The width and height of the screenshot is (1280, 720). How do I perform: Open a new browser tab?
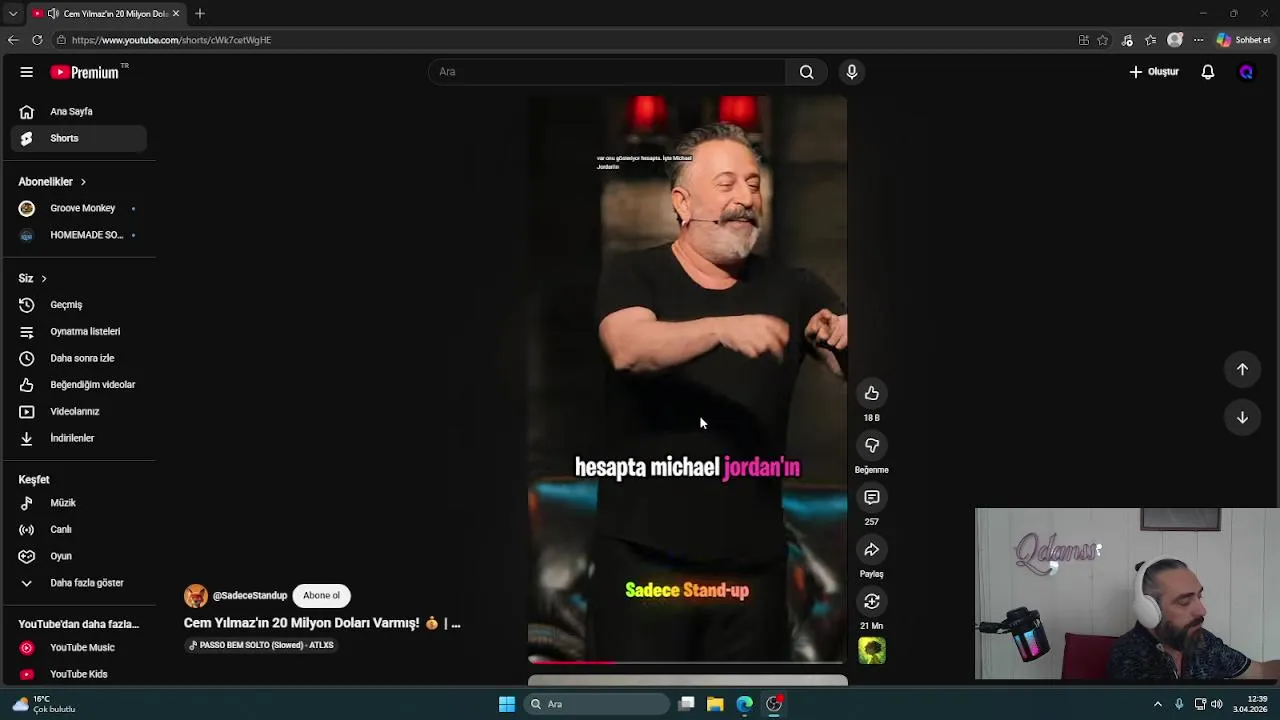(200, 14)
